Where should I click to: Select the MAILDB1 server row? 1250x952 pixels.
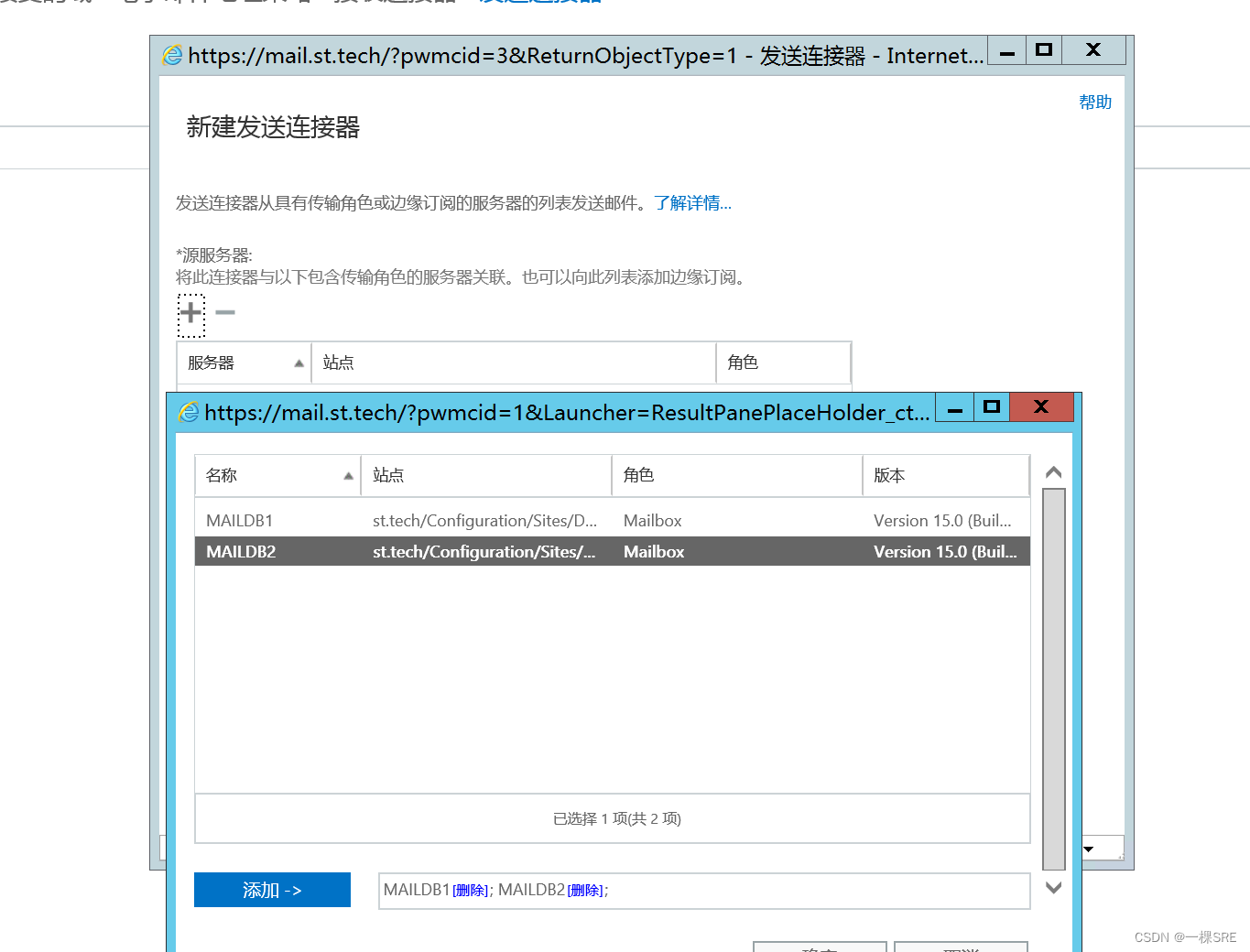point(613,521)
